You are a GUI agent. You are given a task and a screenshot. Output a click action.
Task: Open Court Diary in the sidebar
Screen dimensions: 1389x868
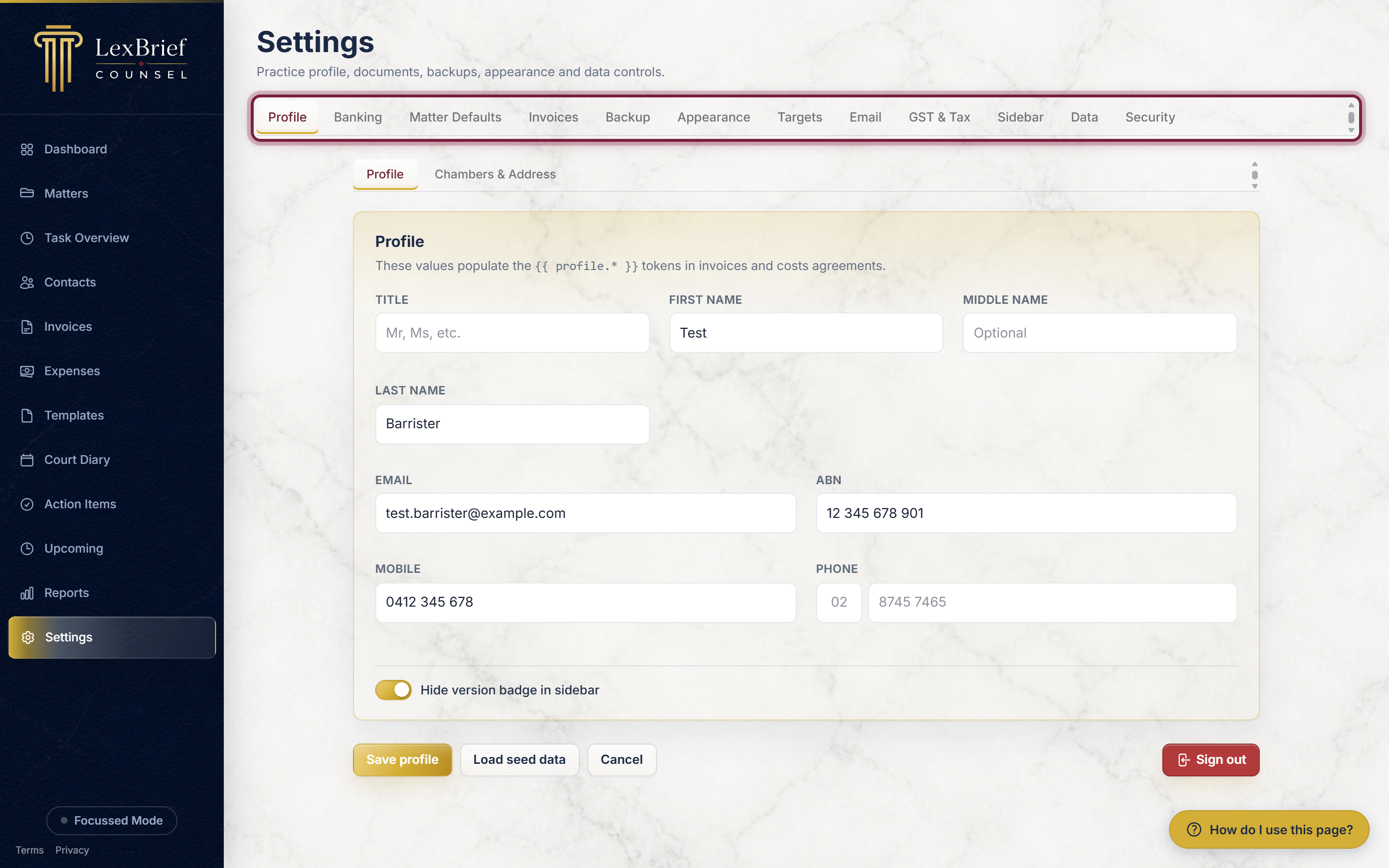coord(111,460)
